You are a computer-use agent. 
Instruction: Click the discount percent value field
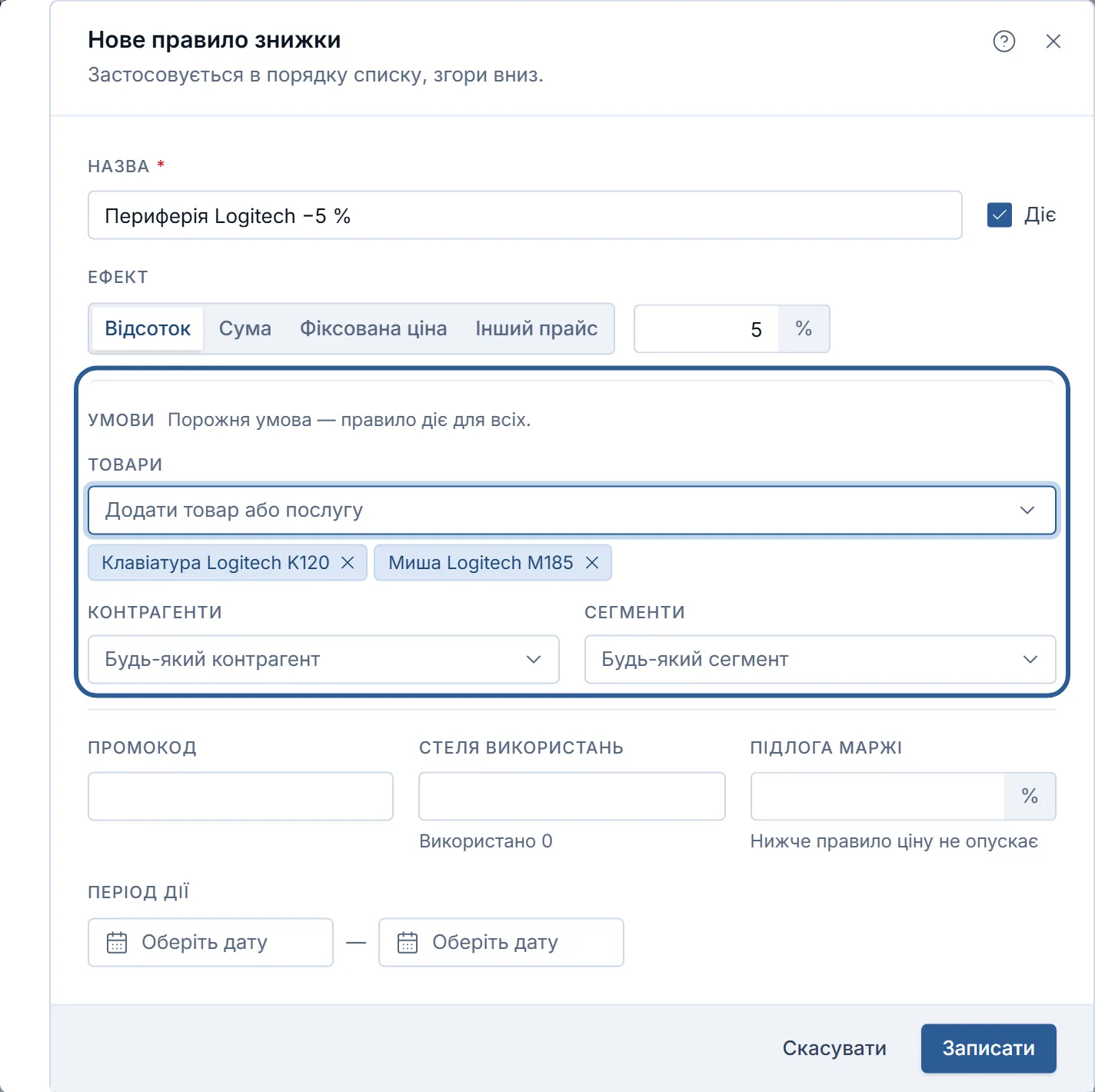[707, 329]
